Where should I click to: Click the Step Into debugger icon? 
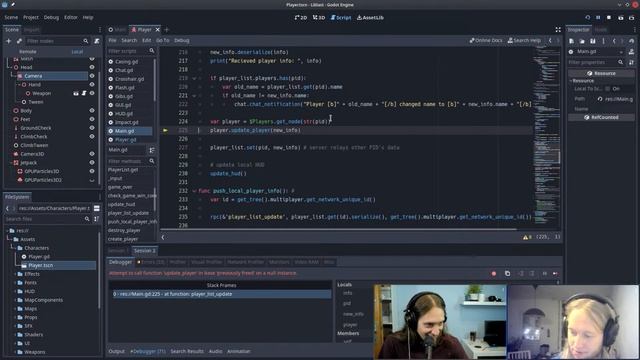(521, 273)
